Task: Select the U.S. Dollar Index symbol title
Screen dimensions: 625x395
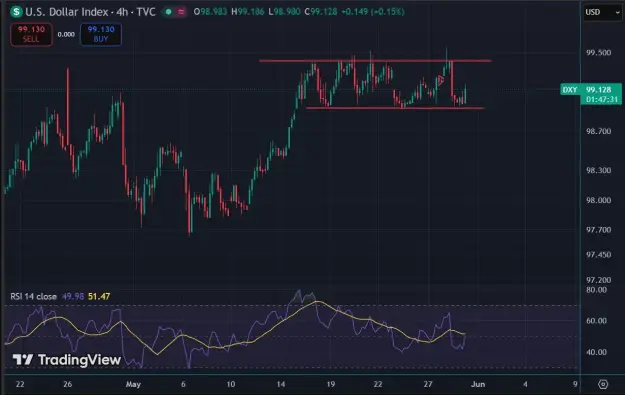Action: point(67,12)
